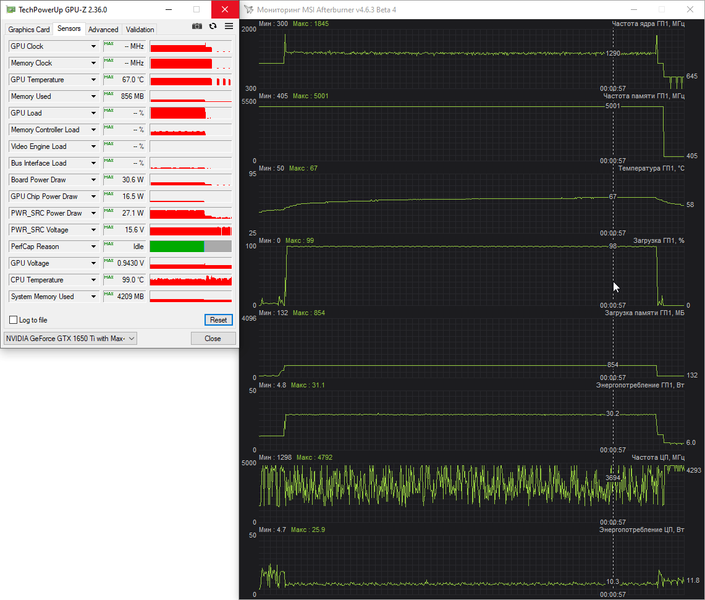The height and width of the screenshot is (600, 705).
Task: Click the MAX indicator next to CPU Temperature
Action: point(108,278)
